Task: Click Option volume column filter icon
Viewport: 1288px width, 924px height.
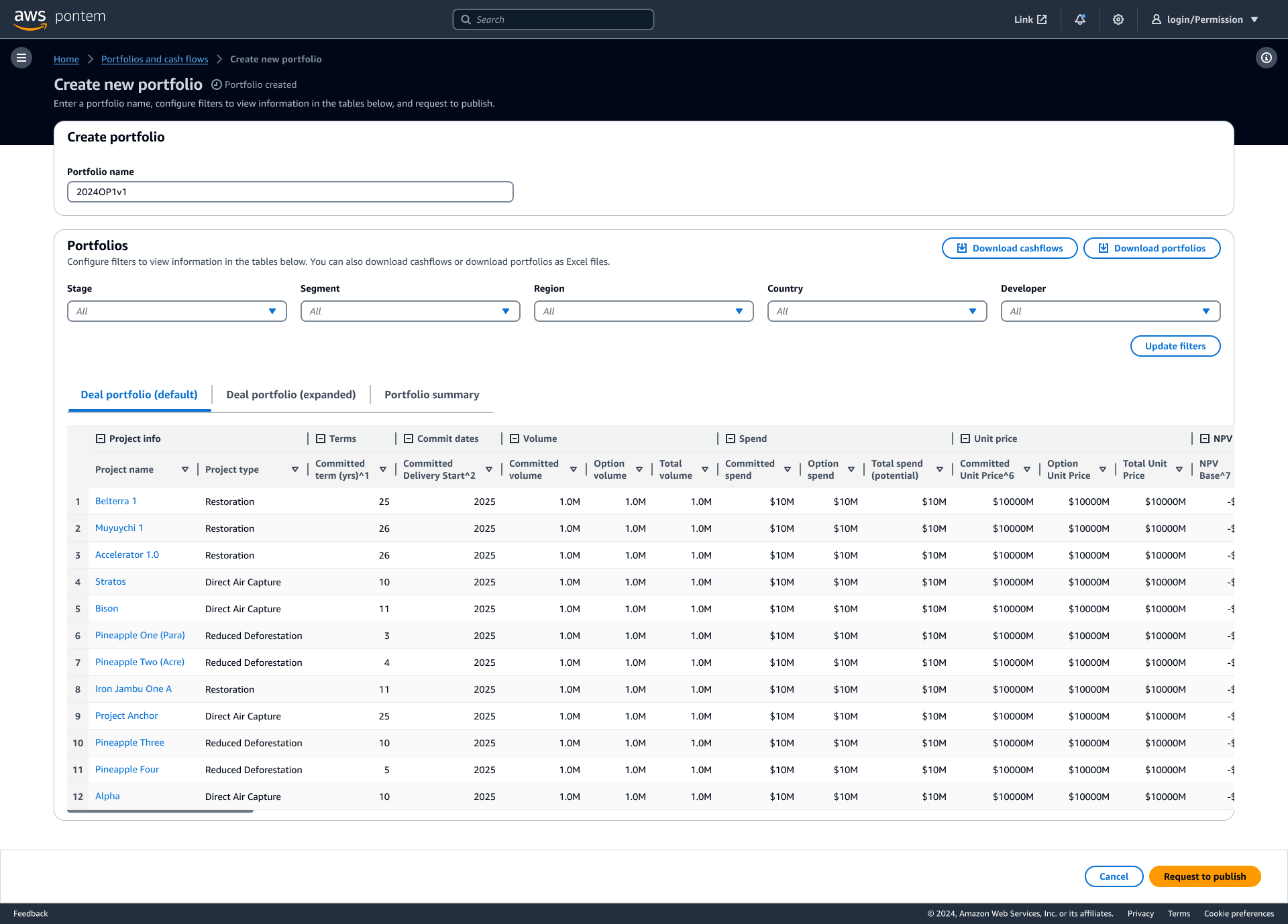Action: click(639, 469)
